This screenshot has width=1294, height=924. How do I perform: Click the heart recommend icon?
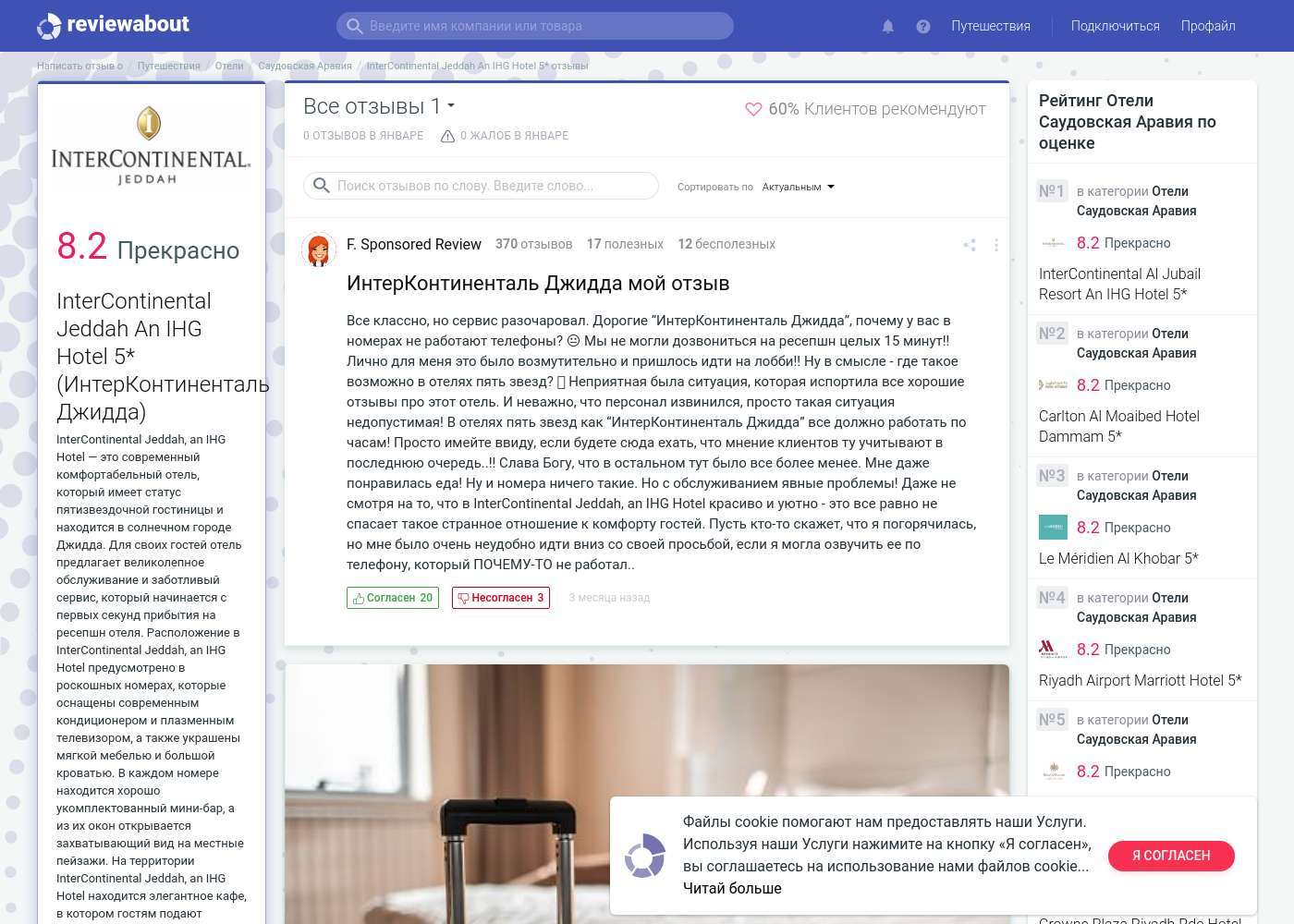tap(753, 109)
